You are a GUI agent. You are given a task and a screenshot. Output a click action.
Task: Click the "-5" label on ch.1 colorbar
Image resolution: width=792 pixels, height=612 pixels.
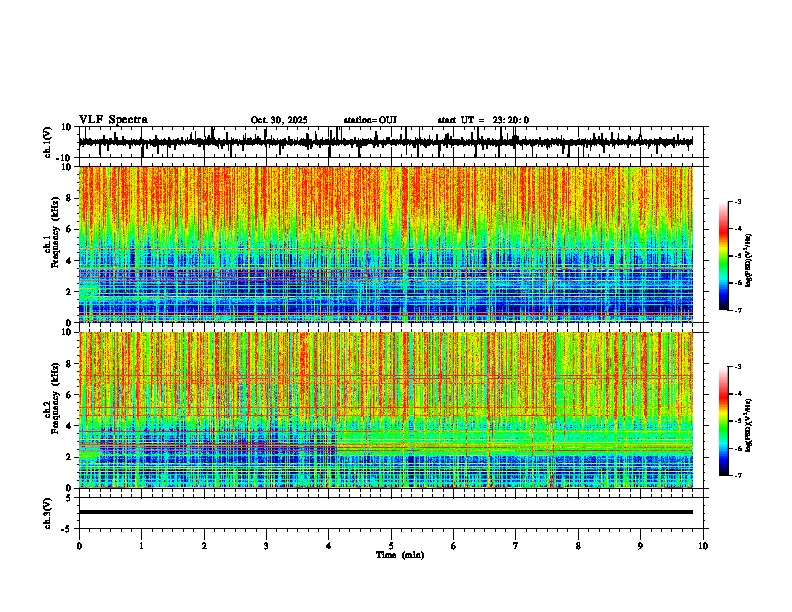(737, 256)
